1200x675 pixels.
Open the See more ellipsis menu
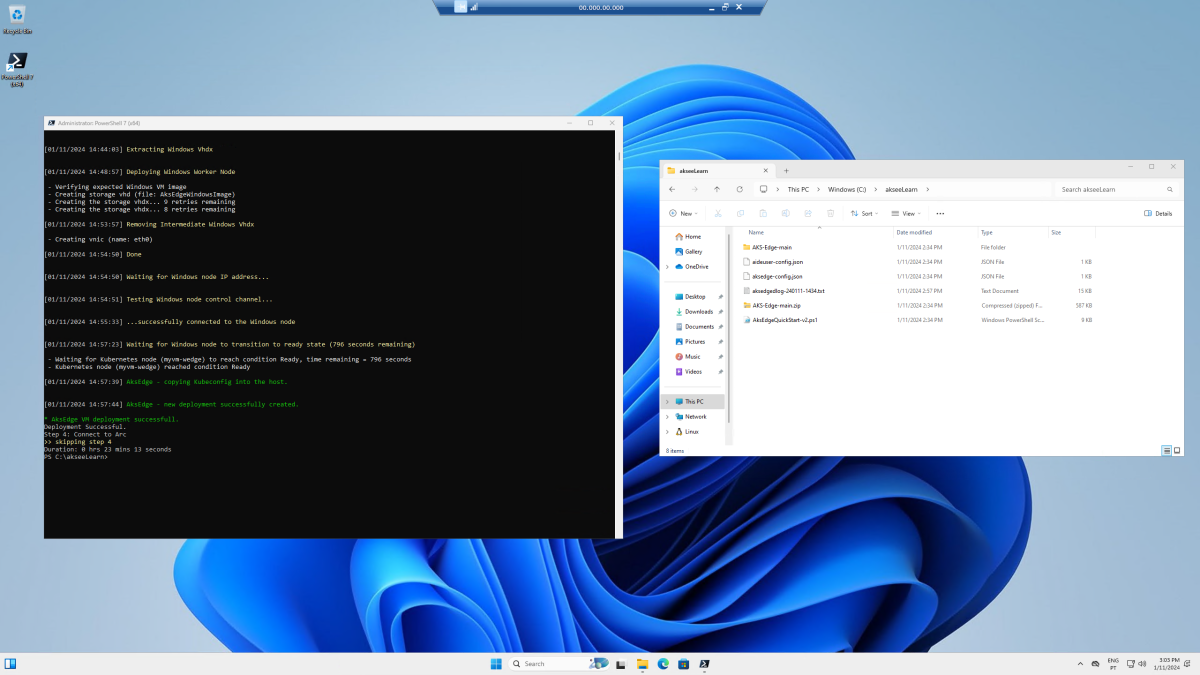[940, 213]
